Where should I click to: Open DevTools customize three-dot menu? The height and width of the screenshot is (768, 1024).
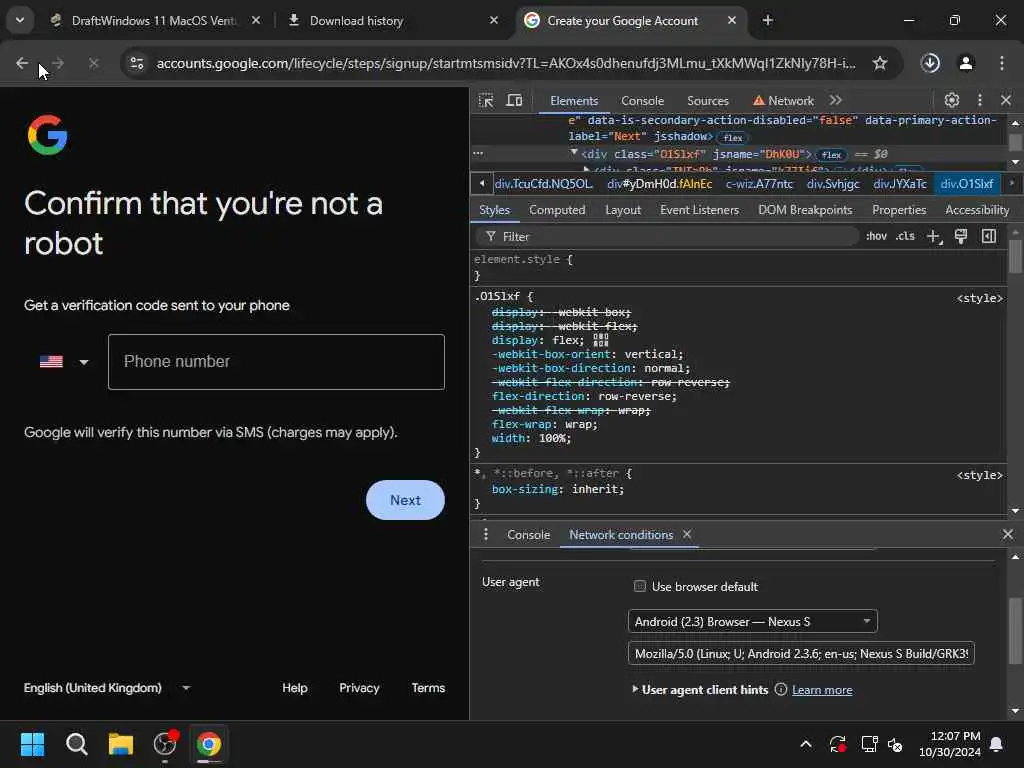click(x=980, y=100)
